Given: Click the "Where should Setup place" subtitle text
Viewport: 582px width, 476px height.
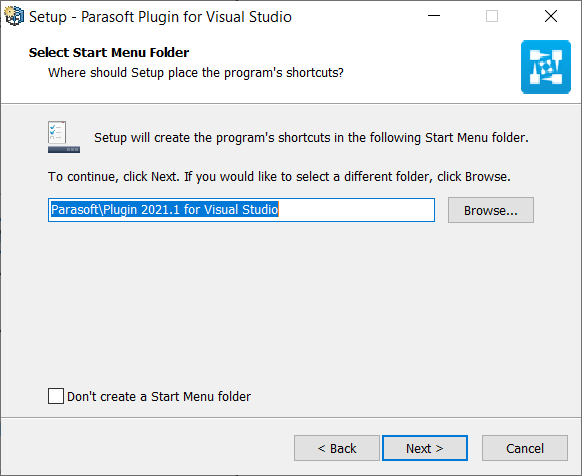Looking at the screenshot, I should [196, 73].
